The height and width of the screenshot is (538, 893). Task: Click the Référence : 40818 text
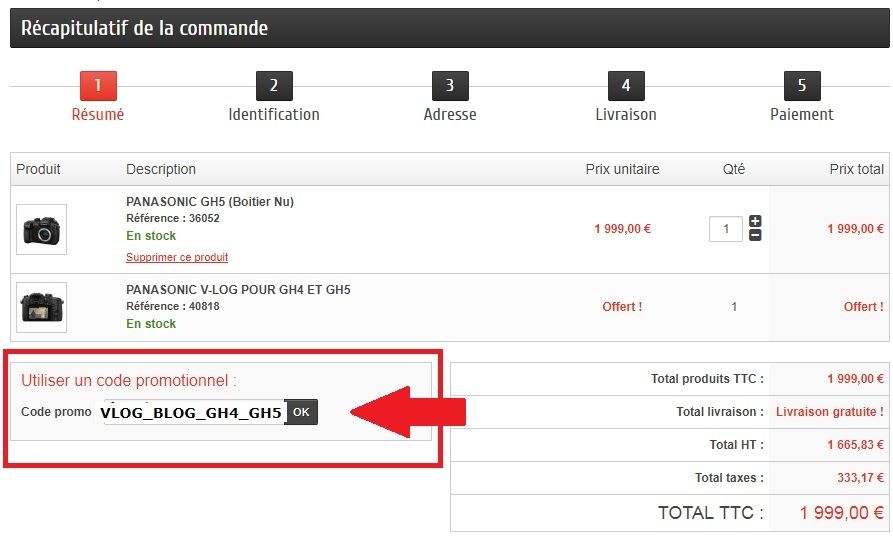pyautogui.click(x=173, y=306)
